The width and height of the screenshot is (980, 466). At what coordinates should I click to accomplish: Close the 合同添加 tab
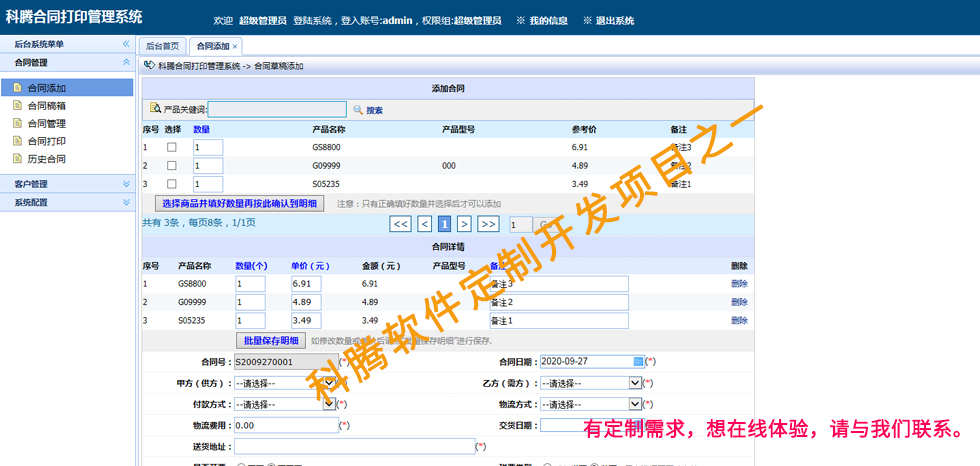[235, 47]
